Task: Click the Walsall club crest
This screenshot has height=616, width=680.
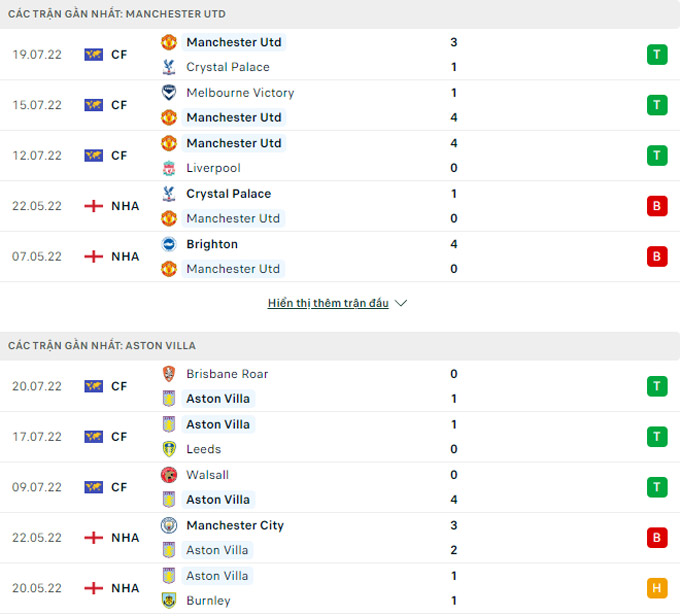Action: point(169,475)
